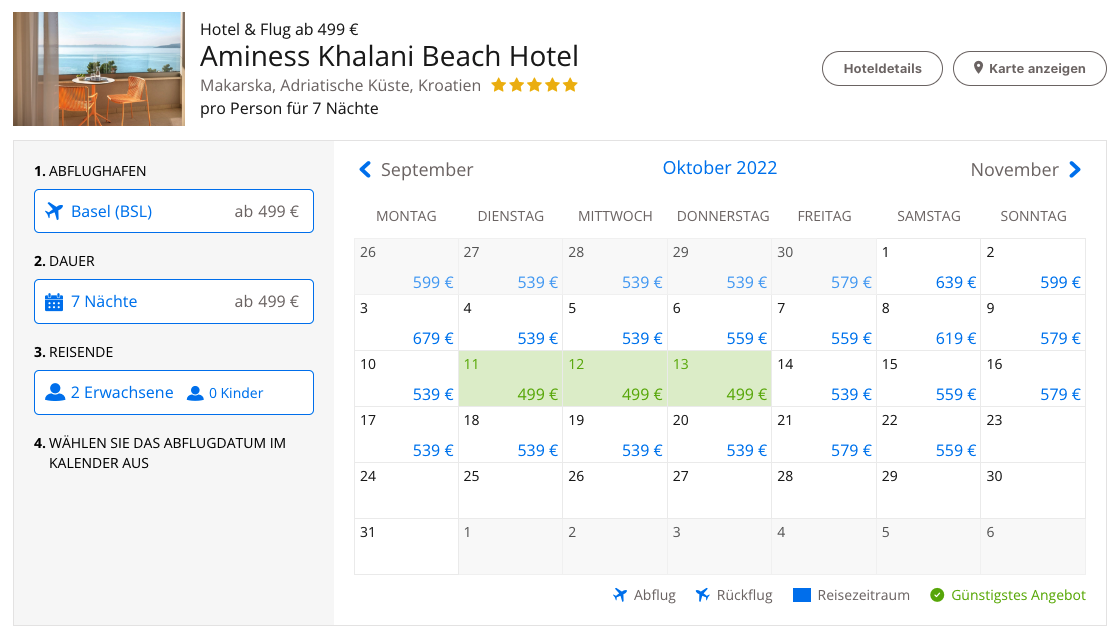Select October 11 for 499 €
This screenshot has height=641, width=1113.
(511, 379)
